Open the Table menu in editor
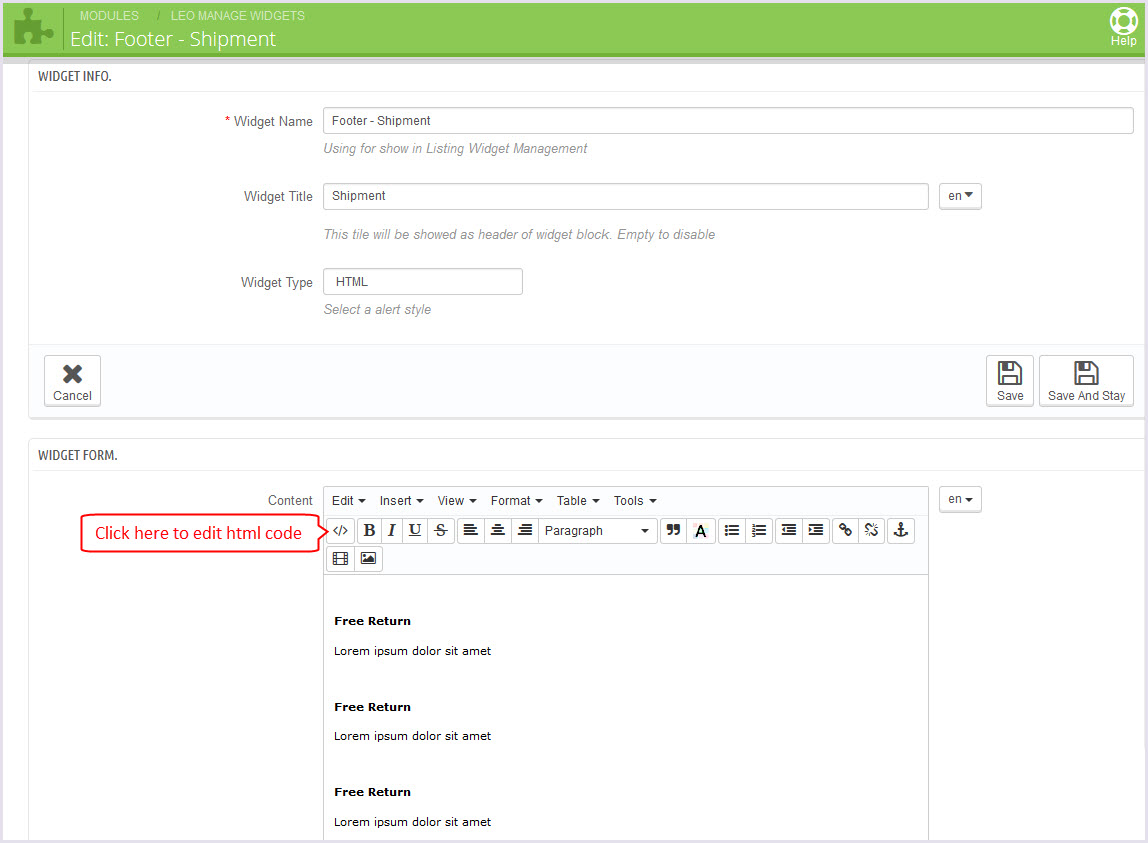The image size is (1148, 843). point(578,501)
